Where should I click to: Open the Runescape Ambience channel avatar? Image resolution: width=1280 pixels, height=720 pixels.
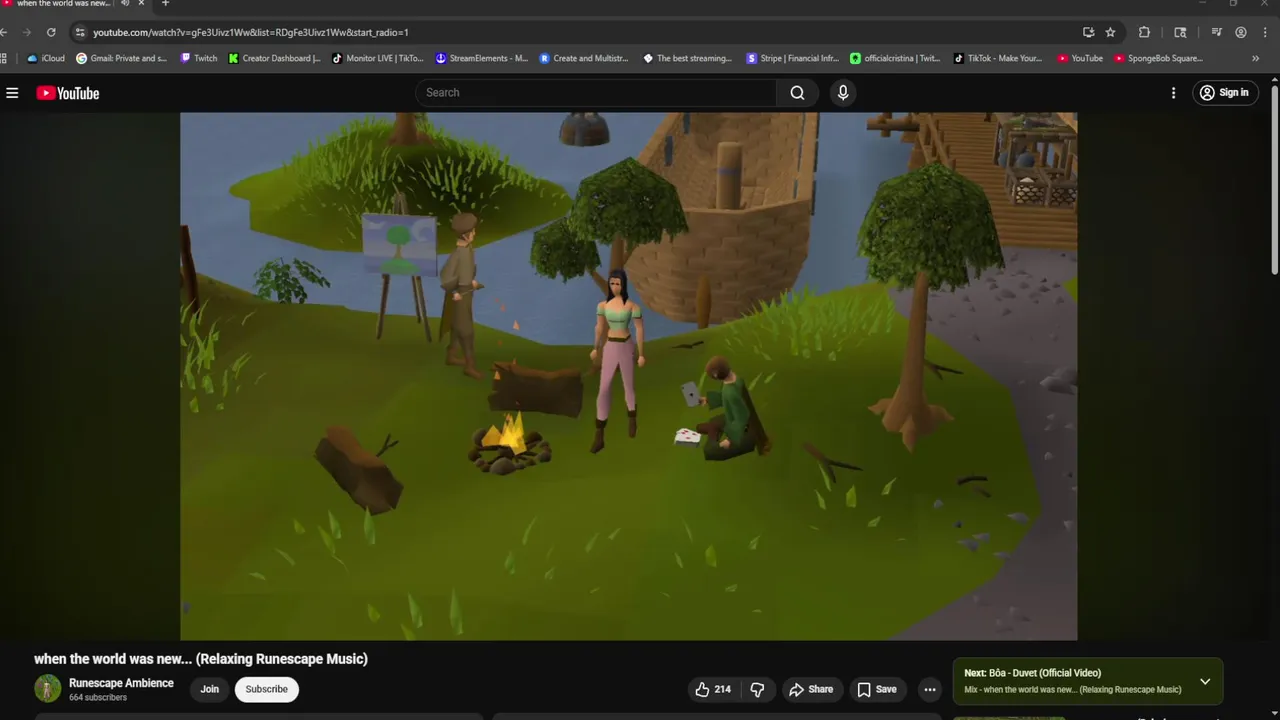(48, 689)
